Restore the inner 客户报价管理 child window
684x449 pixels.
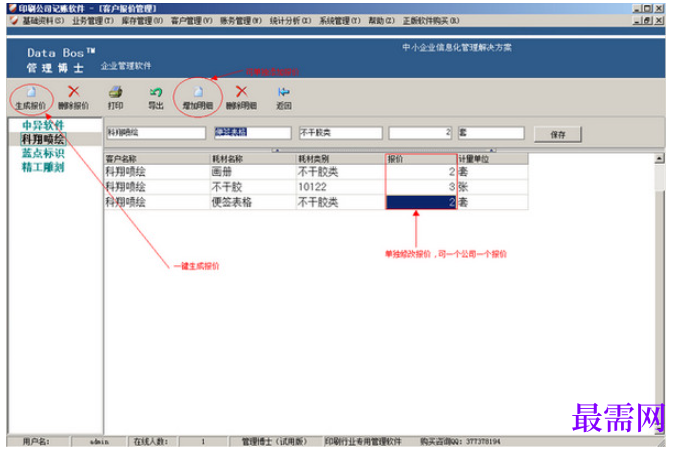click(x=647, y=21)
